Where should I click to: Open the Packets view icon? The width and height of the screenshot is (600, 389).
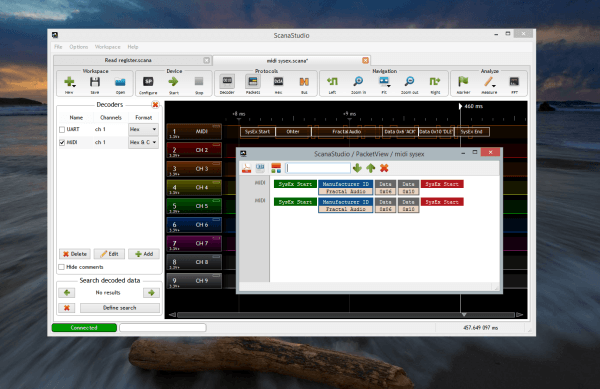click(x=253, y=81)
